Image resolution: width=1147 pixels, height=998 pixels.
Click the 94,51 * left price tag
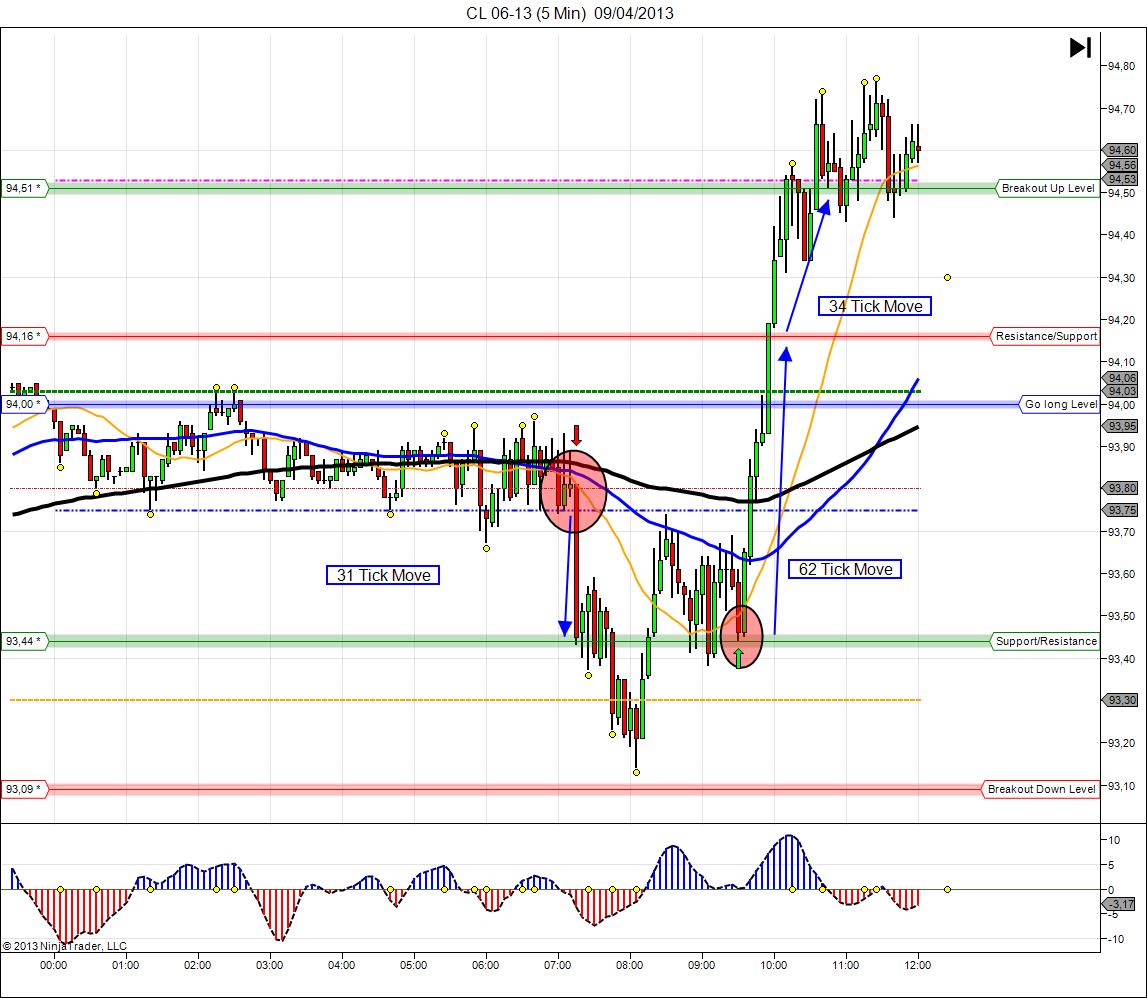click(x=24, y=188)
